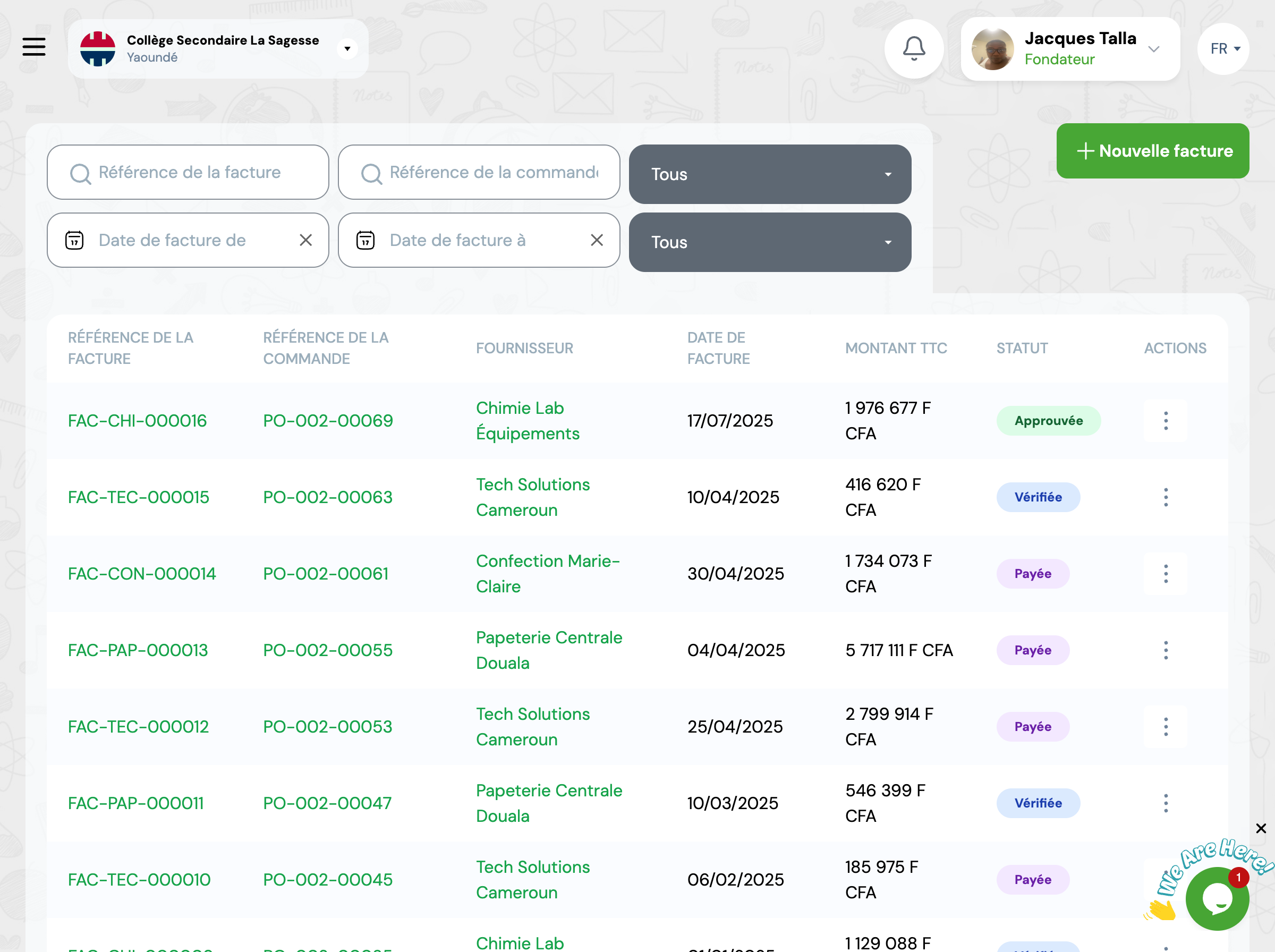Expand the Collège Secondaire La Sagesse selector
Image resolution: width=1275 pixels, height=952 pixels.
pos(347,49)
